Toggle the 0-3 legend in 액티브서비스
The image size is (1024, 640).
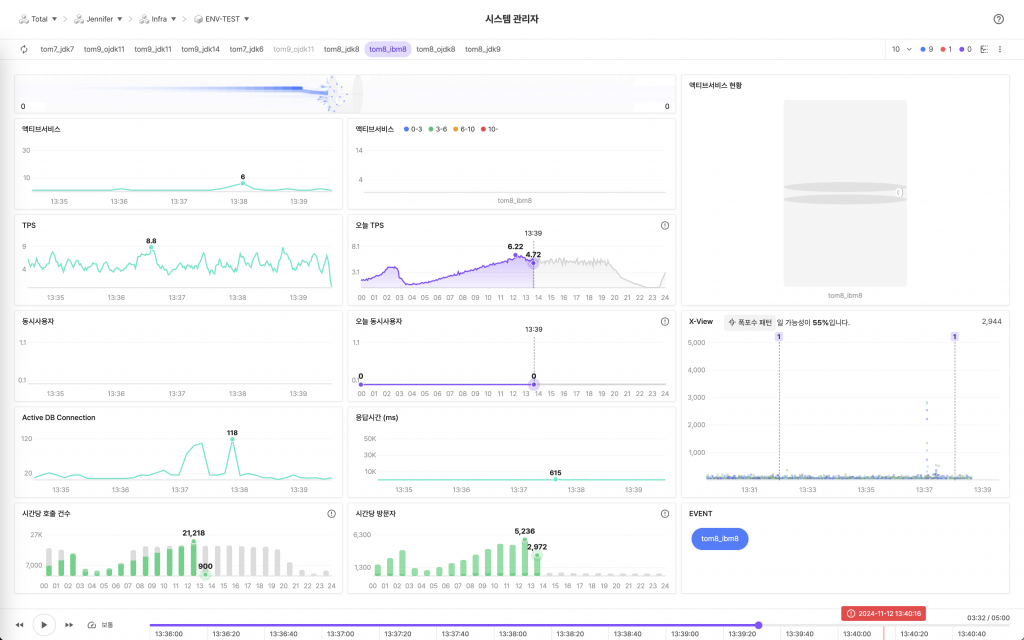413,129
